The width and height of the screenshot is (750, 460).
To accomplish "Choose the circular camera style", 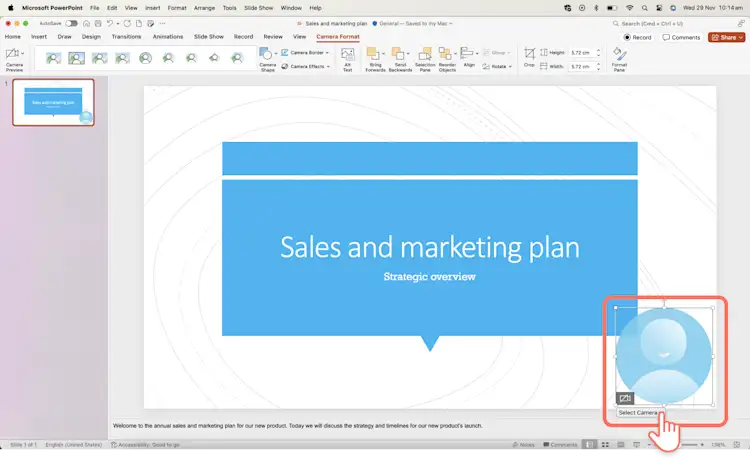I will tap(145, 58).
